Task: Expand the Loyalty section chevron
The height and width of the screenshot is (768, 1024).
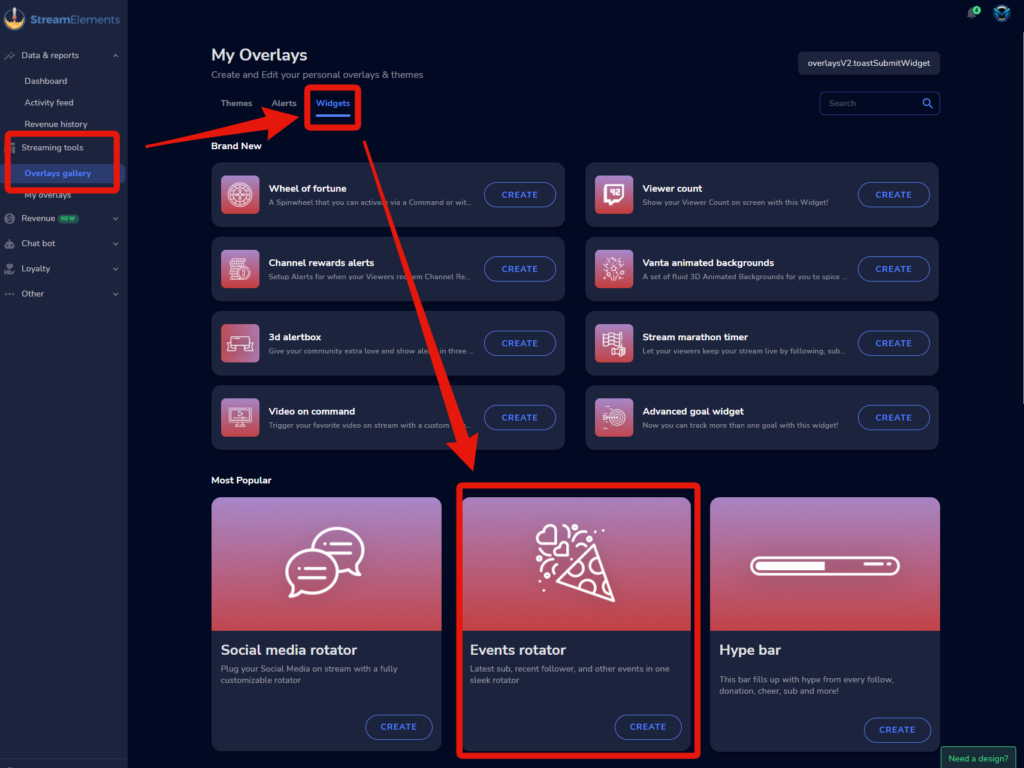Action: [116, 268]
